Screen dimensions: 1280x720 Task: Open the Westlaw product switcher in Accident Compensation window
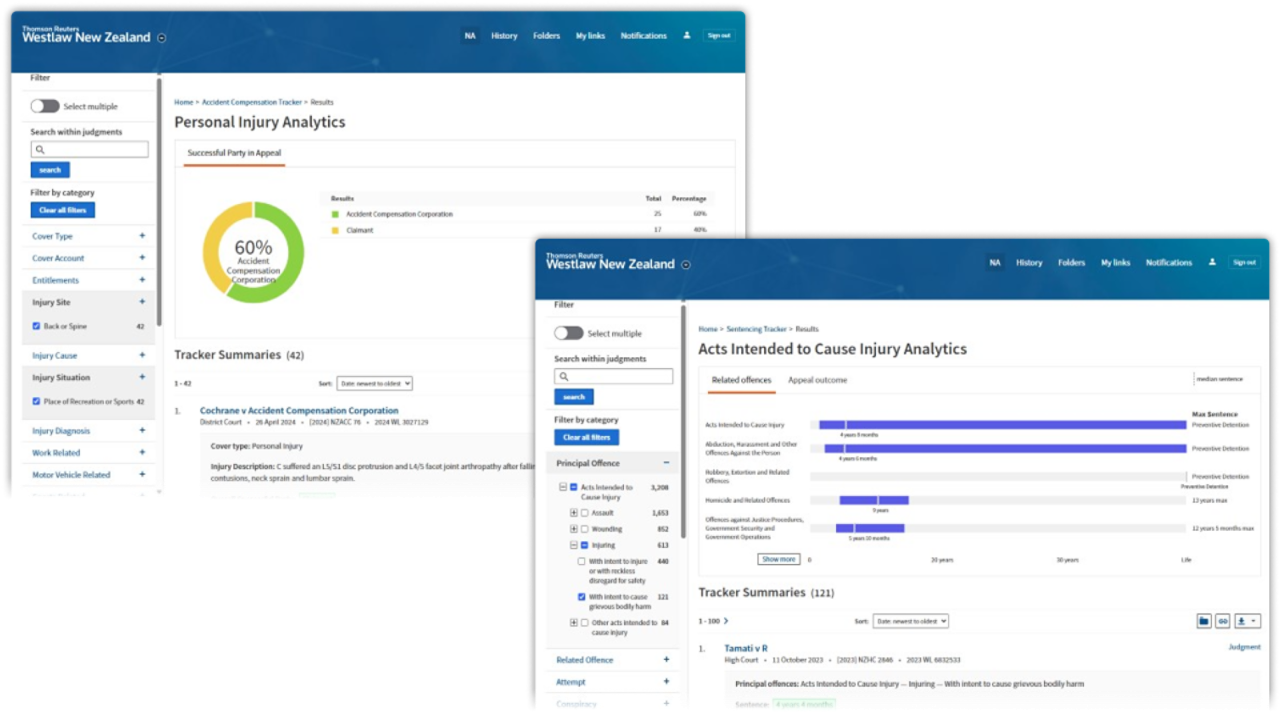click(x=162, y=38)
